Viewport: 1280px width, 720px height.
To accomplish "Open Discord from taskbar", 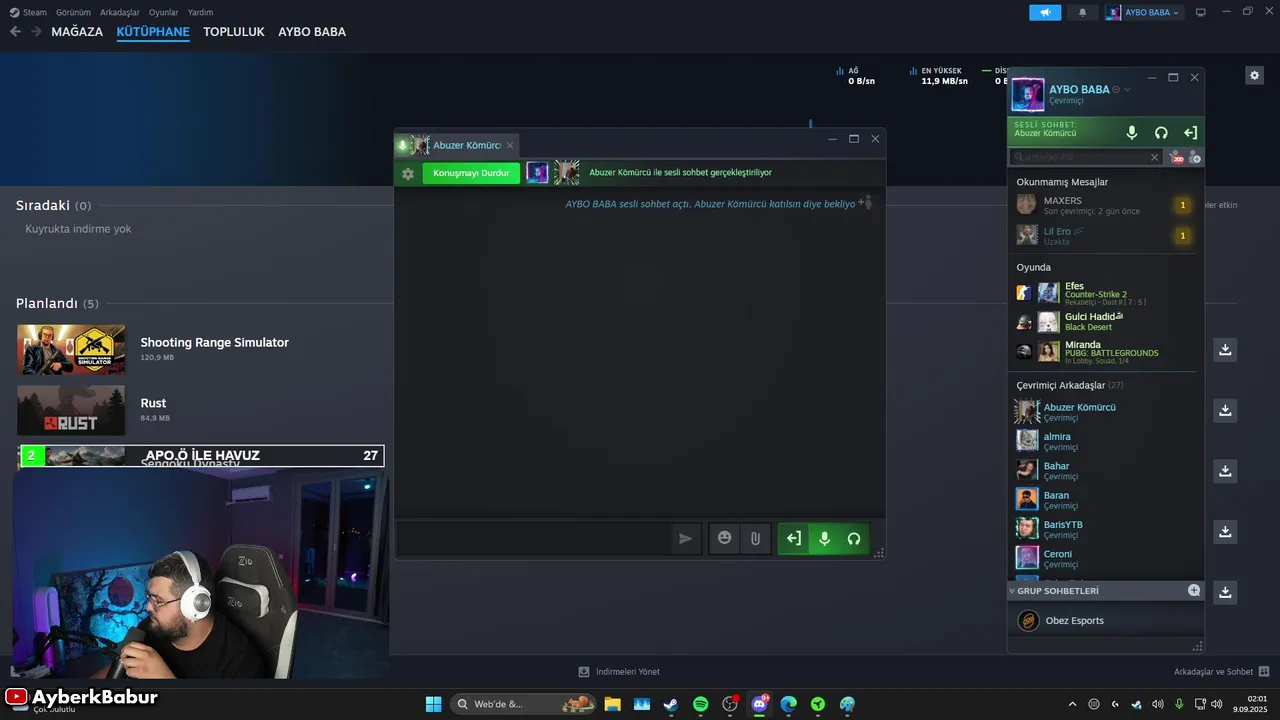I will pyautogui.click(x=759, y=704).
